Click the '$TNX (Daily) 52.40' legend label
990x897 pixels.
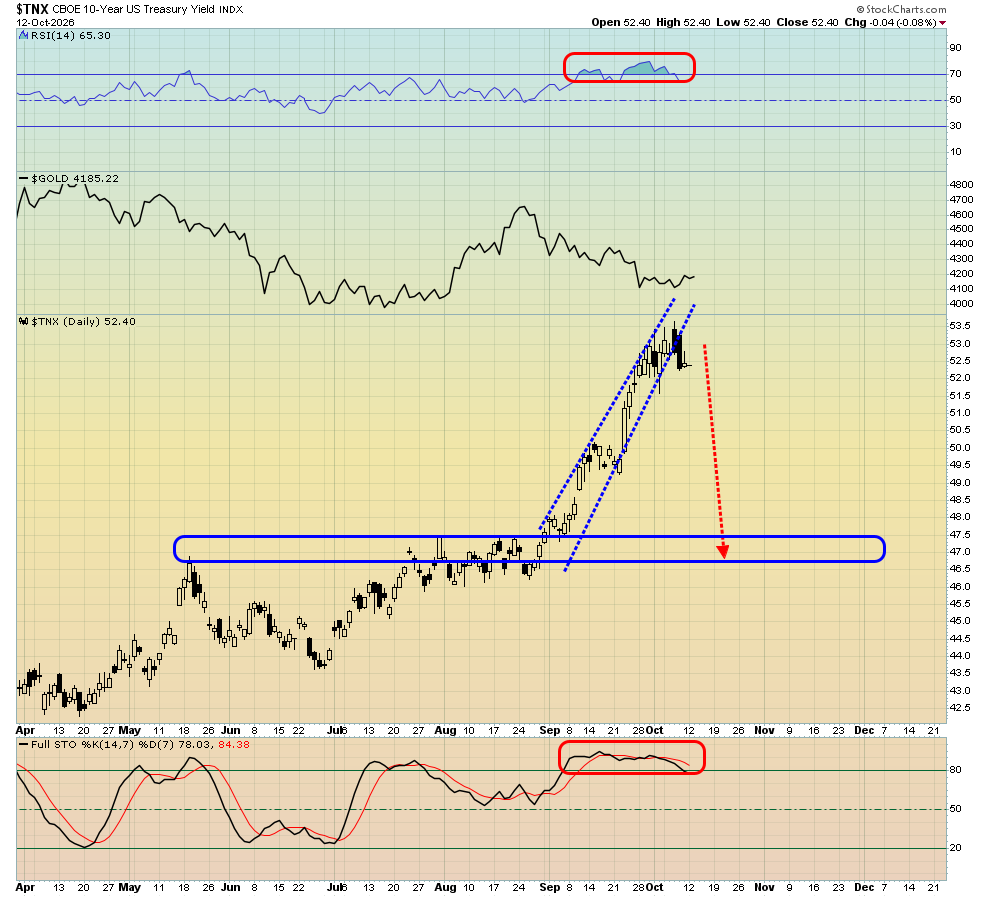(83, 321)
